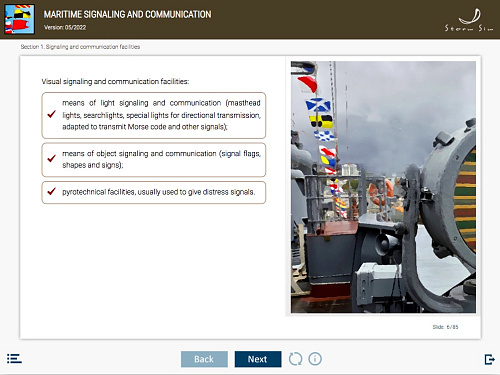Click the signal flags course logo

20,19
